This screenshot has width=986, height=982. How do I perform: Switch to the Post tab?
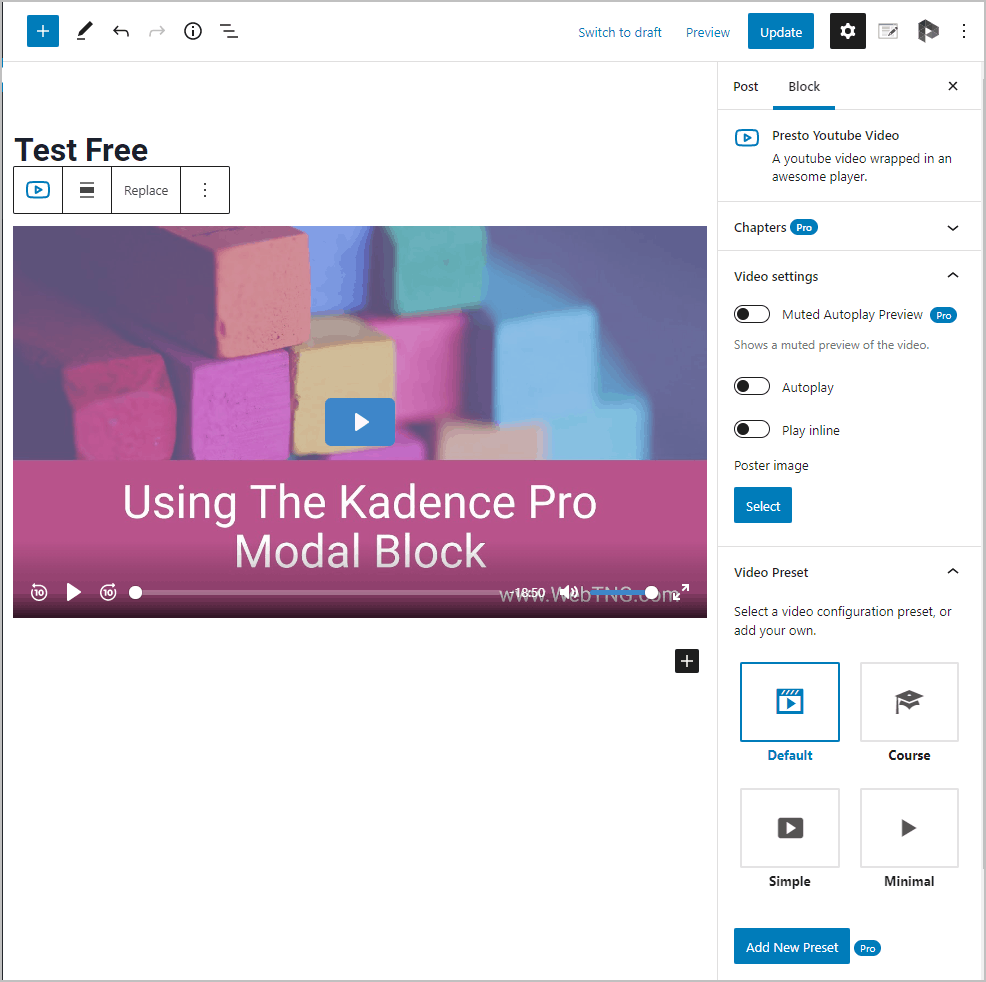pyautogui.click(x=746, y=86)
